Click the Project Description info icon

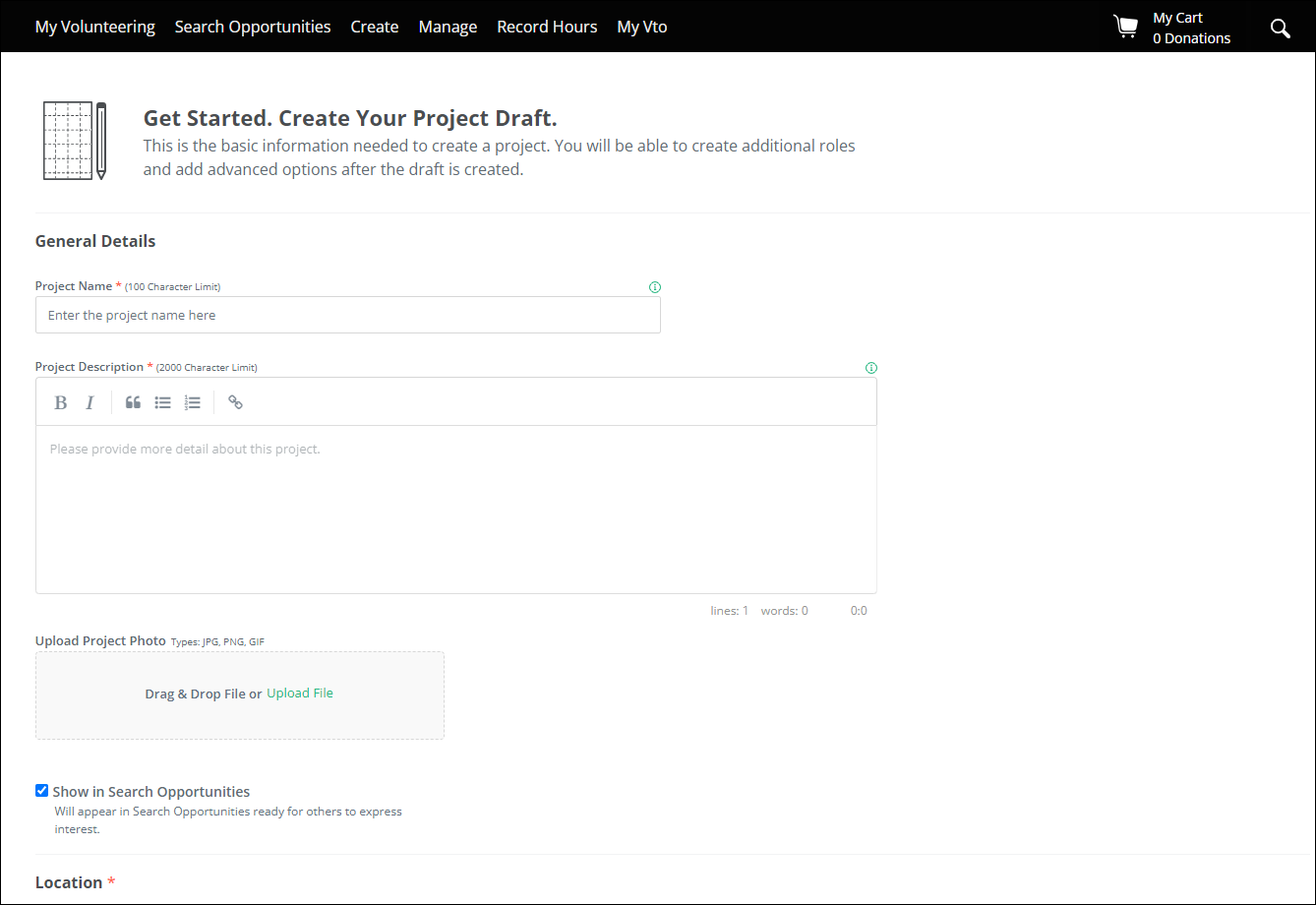coord(870,368)
